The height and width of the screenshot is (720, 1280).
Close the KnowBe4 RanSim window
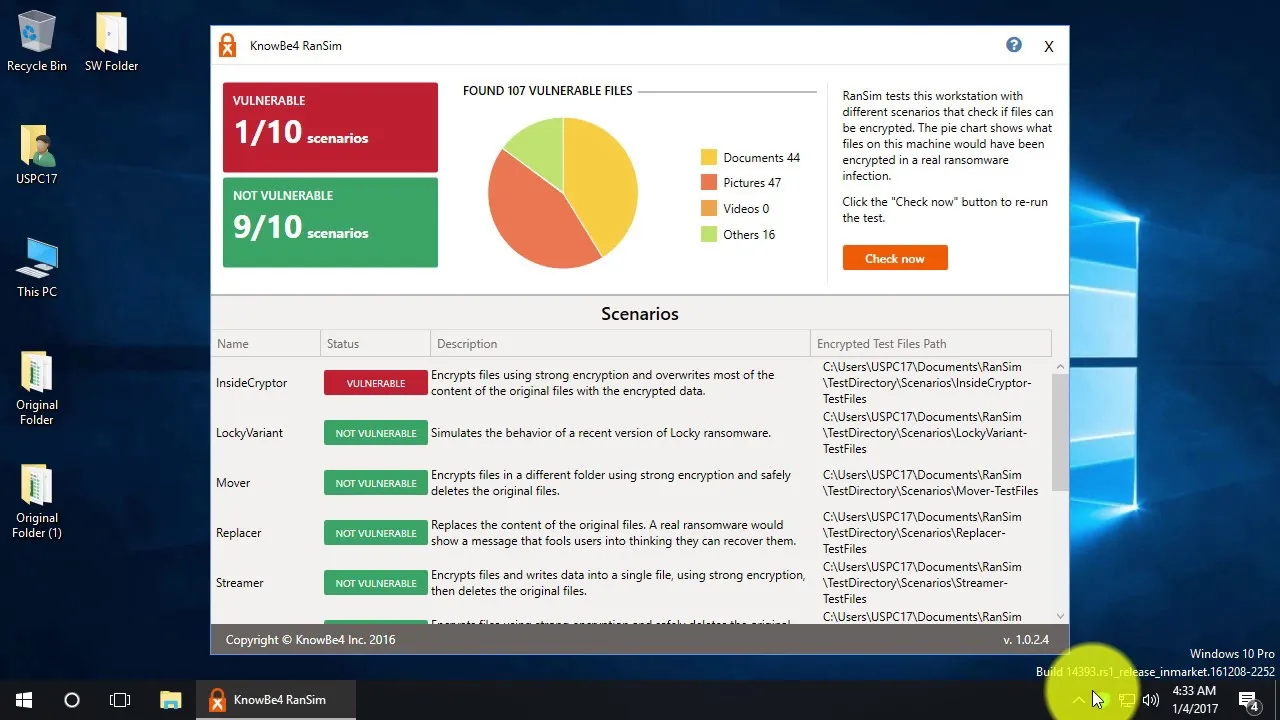[x=1049, y=46]
